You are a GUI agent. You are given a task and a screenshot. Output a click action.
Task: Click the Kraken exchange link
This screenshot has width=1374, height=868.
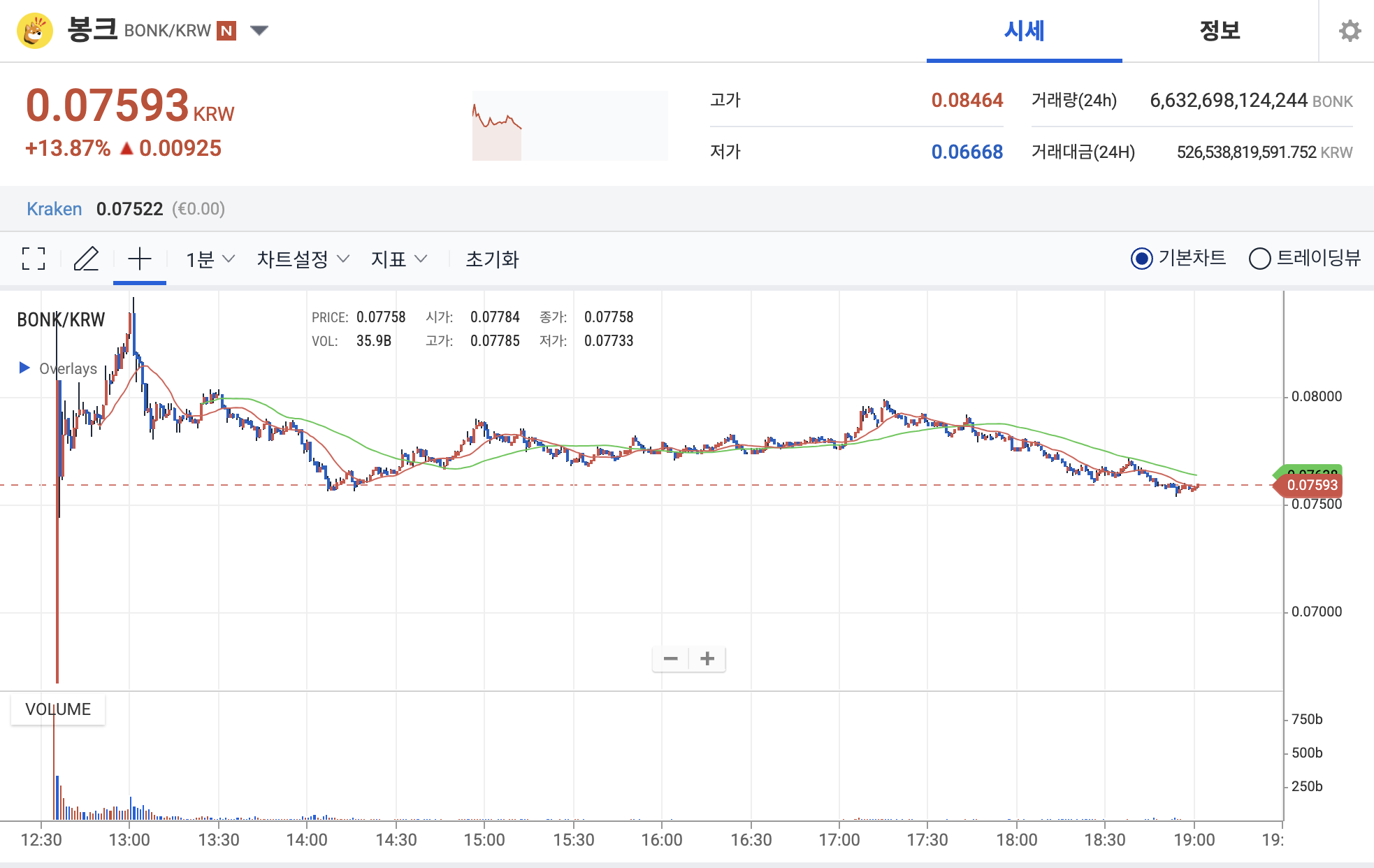54,209
